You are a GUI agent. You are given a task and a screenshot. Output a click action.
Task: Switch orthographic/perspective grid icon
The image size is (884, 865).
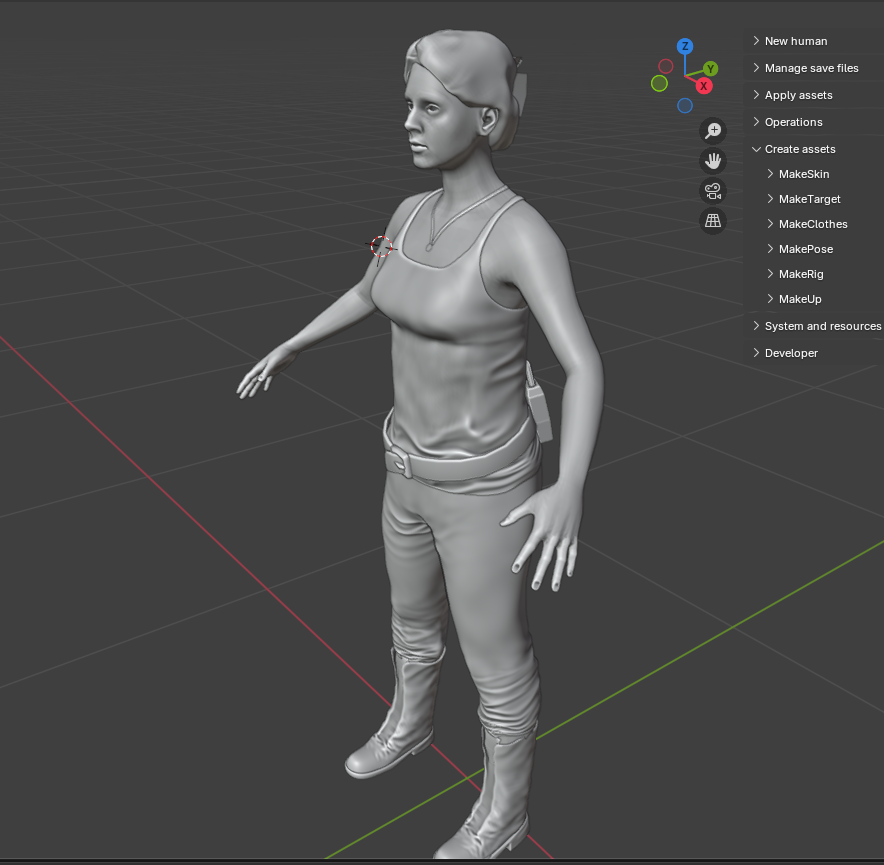713,221
